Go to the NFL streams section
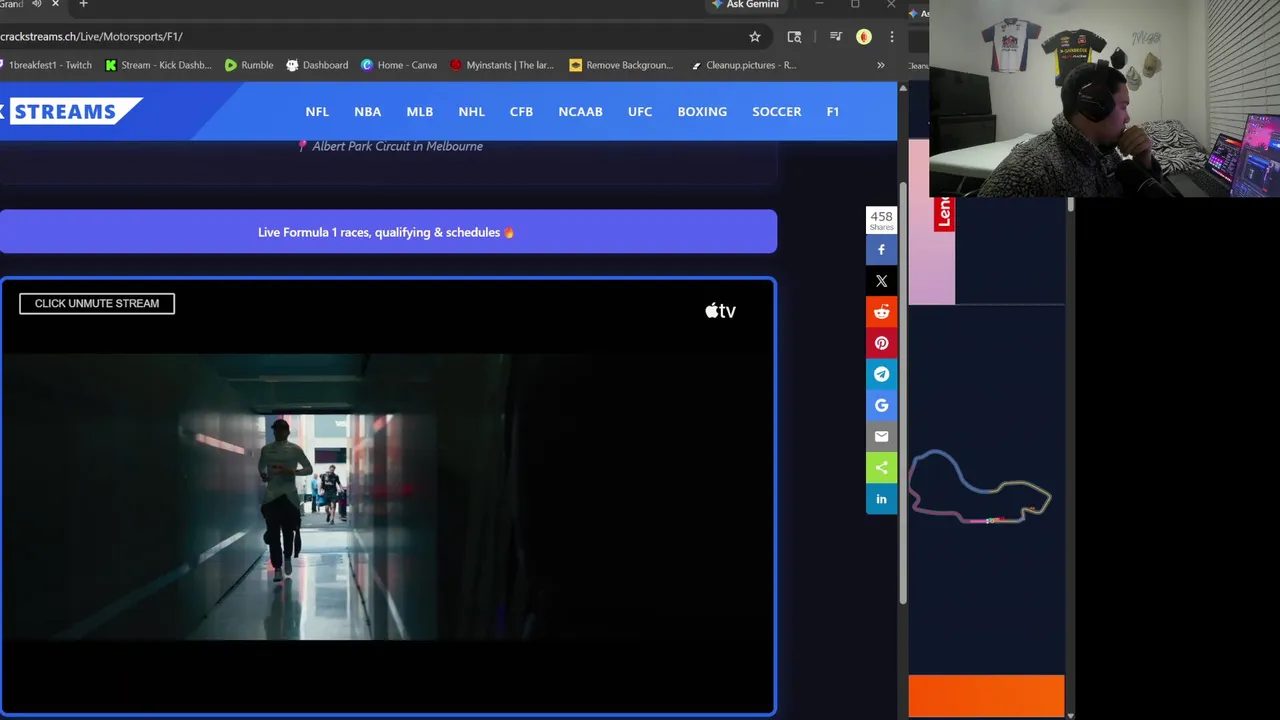The width and height of the screenshot is (1280, 720). (317, 111)
